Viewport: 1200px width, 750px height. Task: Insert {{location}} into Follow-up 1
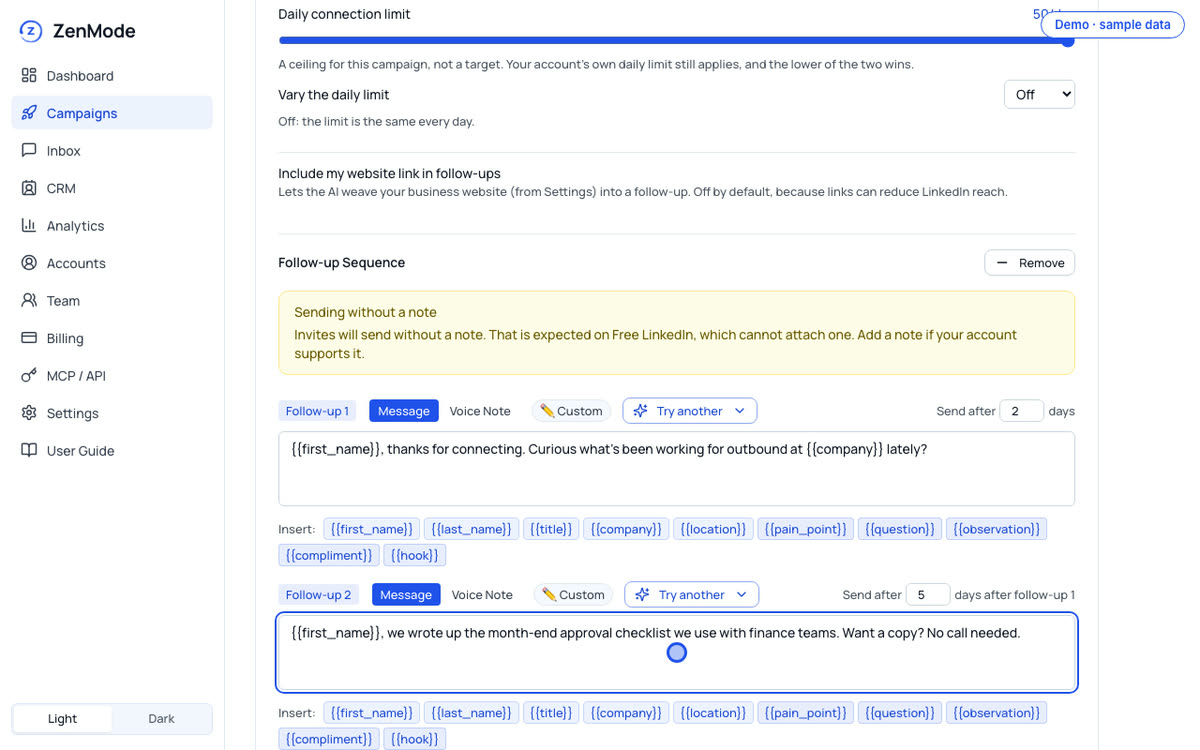[x=713, y=529]
